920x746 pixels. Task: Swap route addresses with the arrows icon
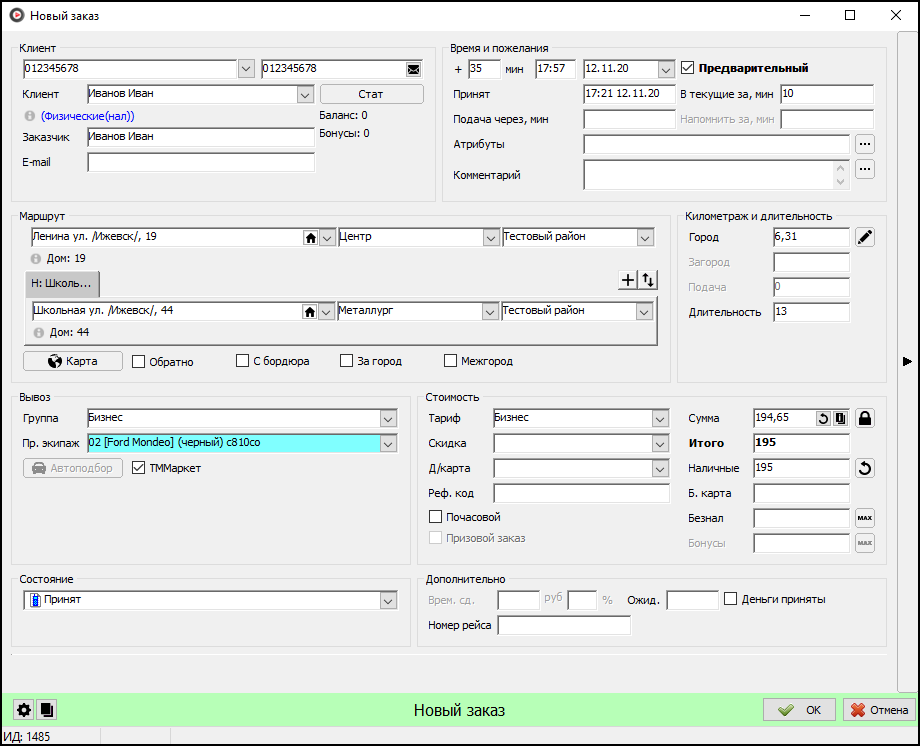648,281
